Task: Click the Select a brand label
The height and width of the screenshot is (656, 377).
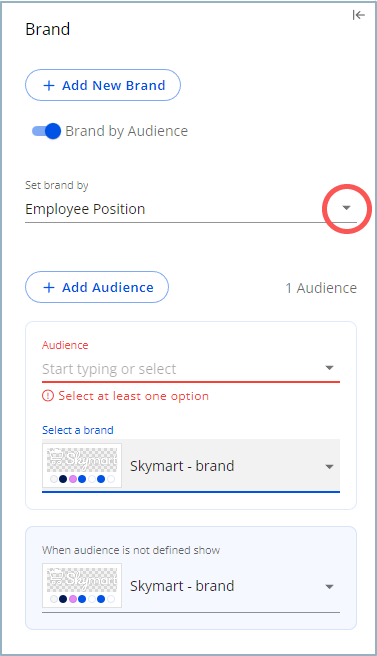Action: [x=78, y=430]
